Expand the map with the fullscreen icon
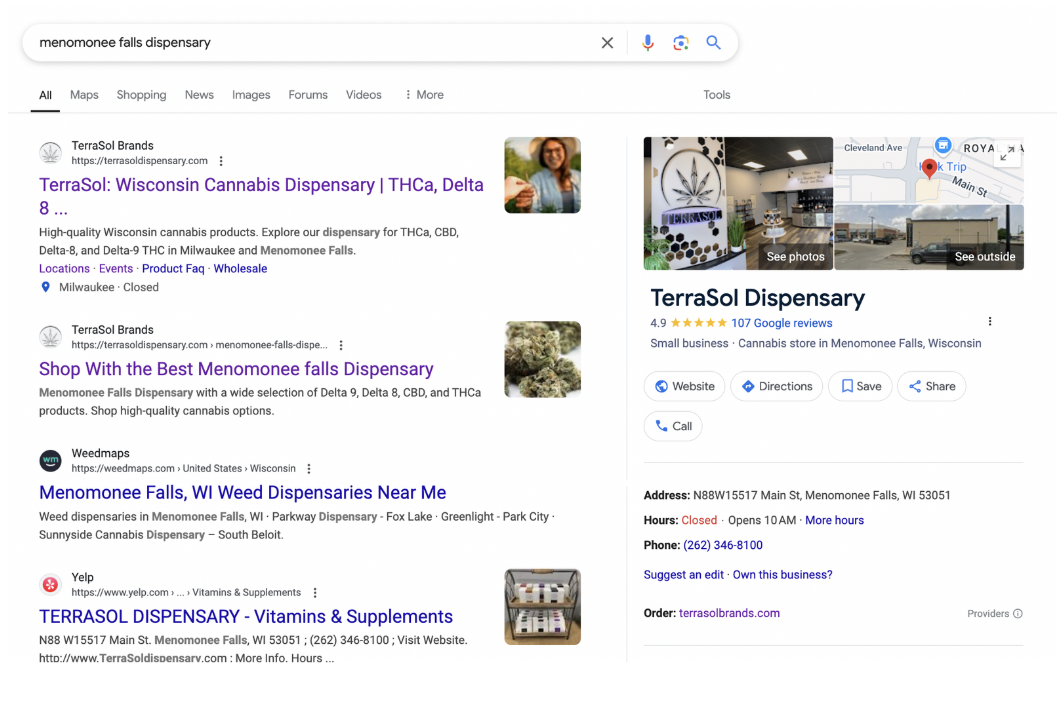This screenshot has width=1062, height=704. 1007,153
